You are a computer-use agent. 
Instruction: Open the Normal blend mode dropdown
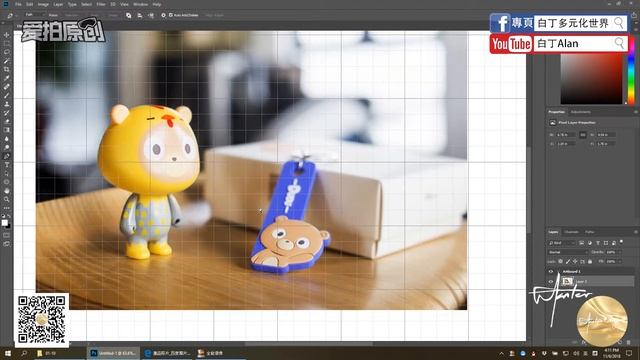(567, 252)
